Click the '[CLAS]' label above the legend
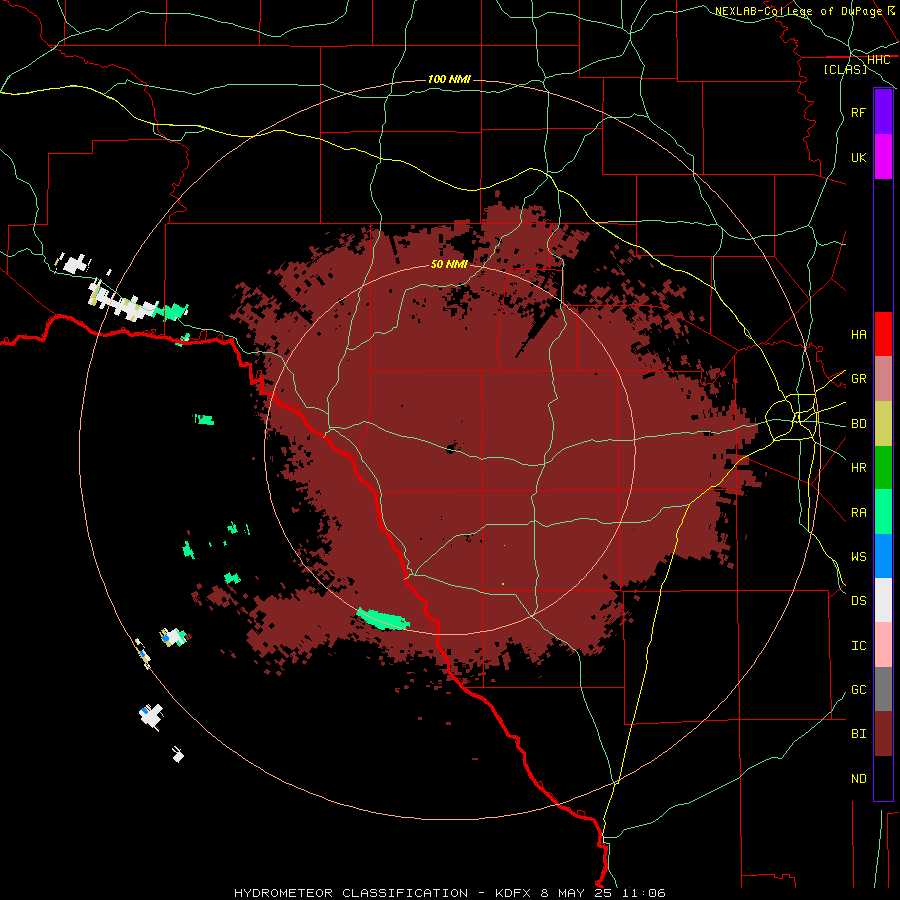This screenshot has width=900, height=900. pyautogui.click(x=845, y=69)
